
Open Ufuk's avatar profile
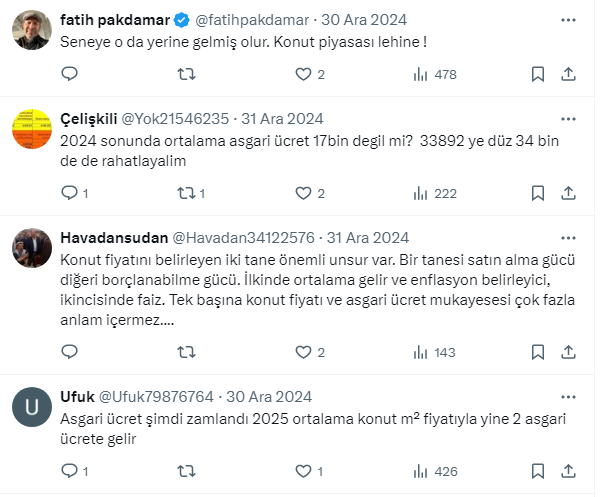point(31,406)
